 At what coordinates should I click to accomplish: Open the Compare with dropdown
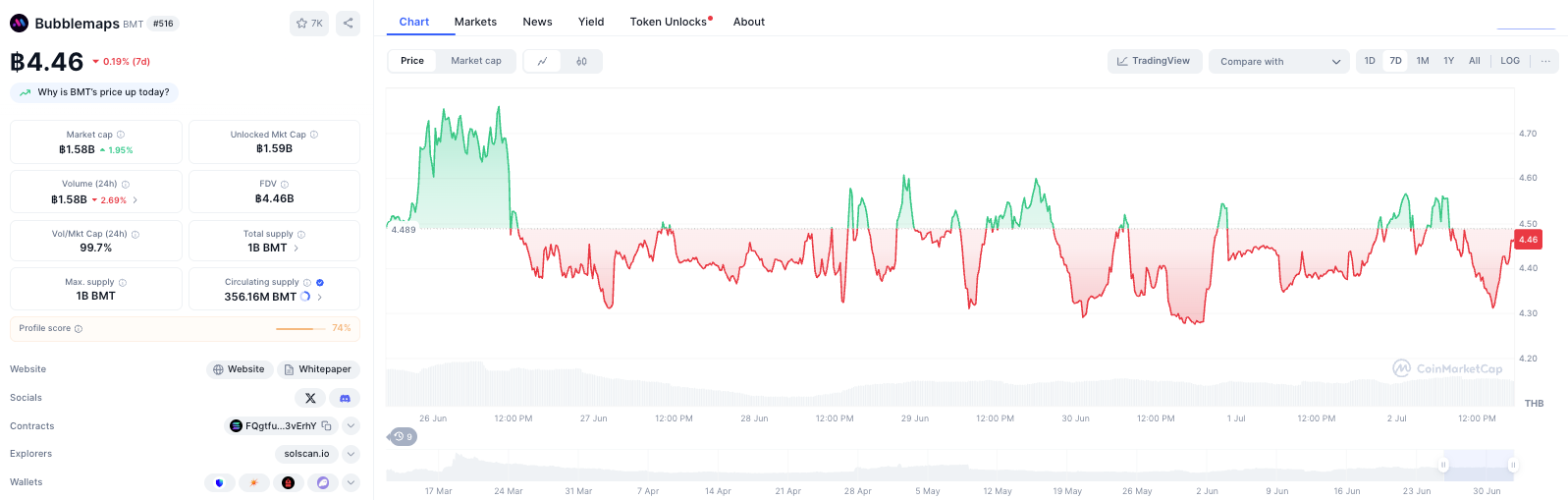1279,61
